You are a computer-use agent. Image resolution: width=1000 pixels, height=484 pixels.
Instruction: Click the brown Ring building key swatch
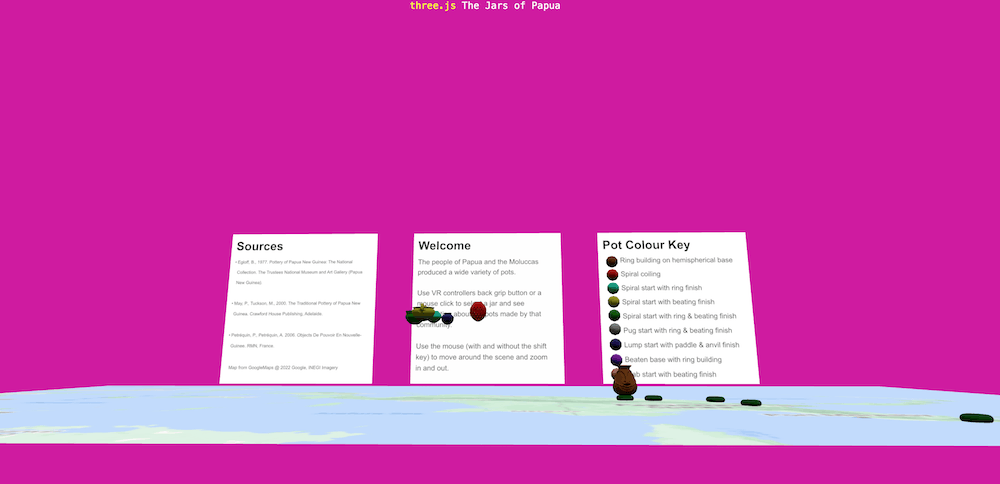(612, 261)
